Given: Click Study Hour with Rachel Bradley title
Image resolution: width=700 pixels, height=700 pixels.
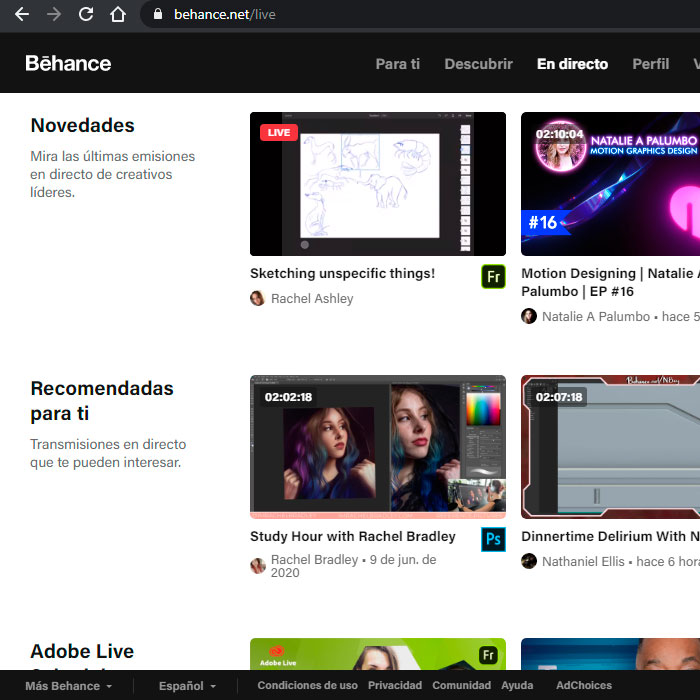Looking at the screenshot, I should (x=353, y=536).
